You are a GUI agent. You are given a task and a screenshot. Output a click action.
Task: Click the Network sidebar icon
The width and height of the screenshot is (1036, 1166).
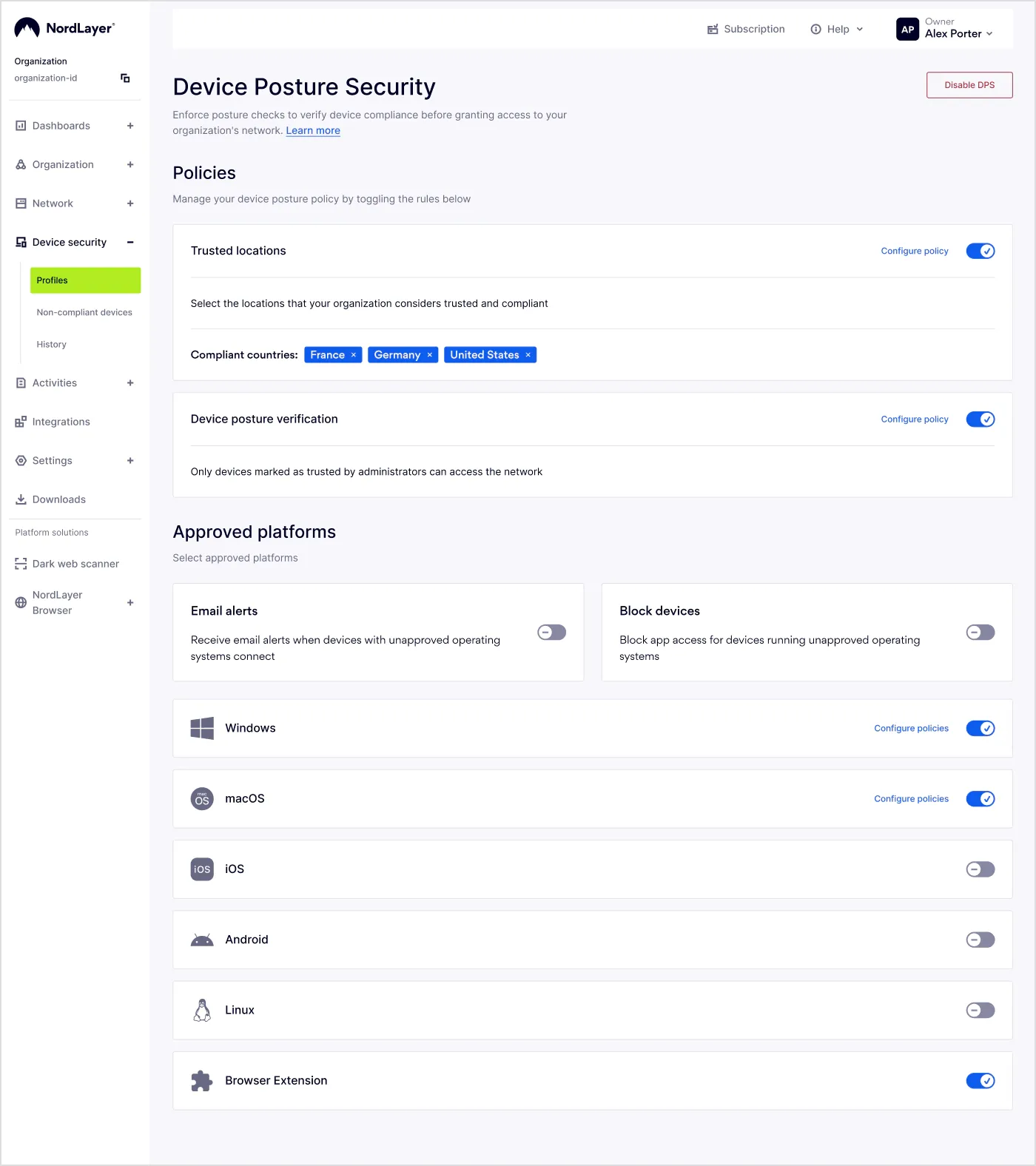[x=21, y=203]
